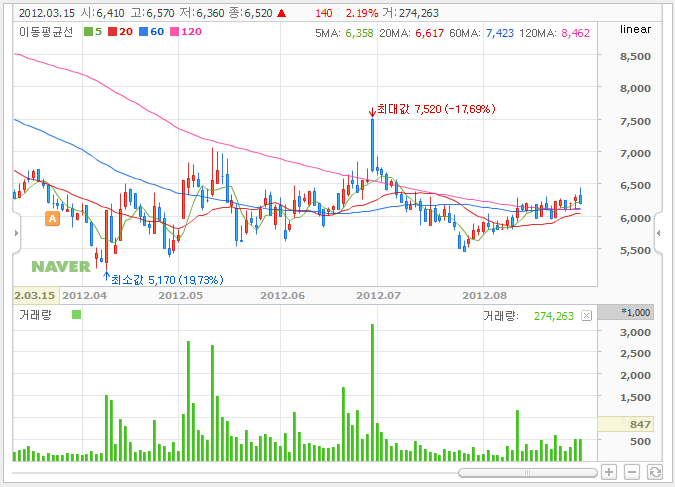Click the 60MA value 7,423
Viewport: 675px width, 487px height.
[500, 33]
